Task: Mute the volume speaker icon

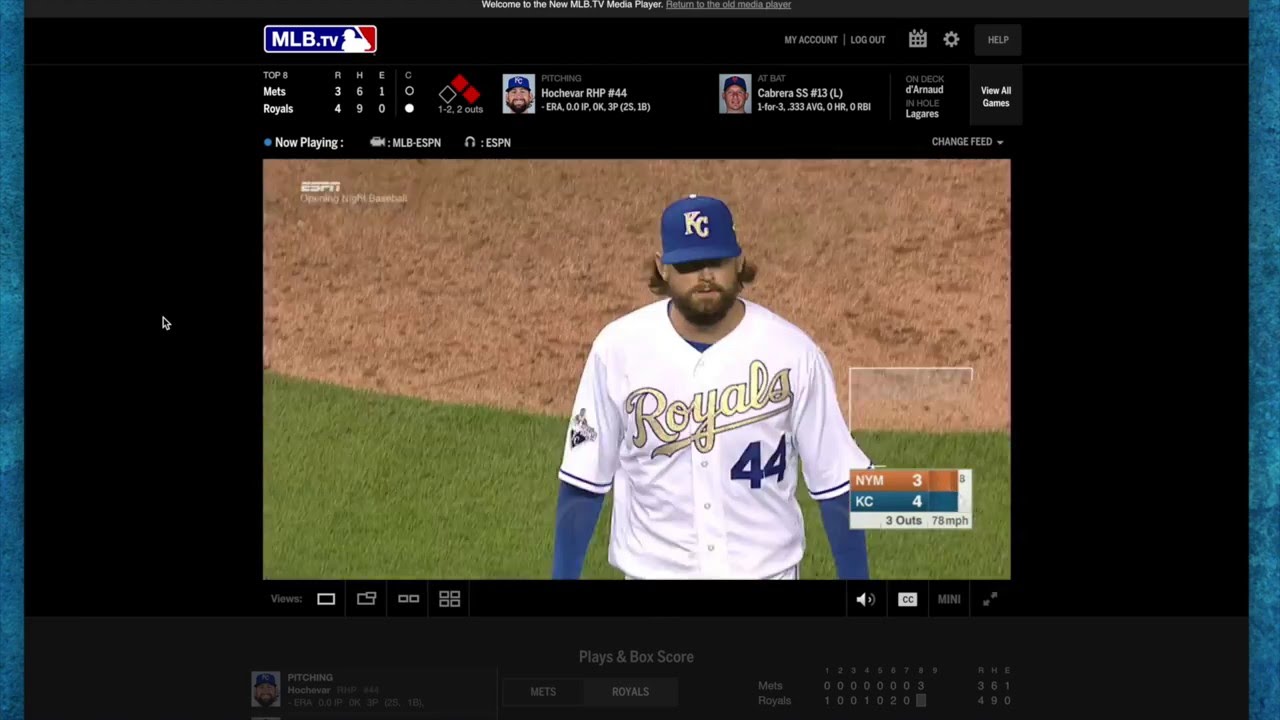Action: pos(865,600)
